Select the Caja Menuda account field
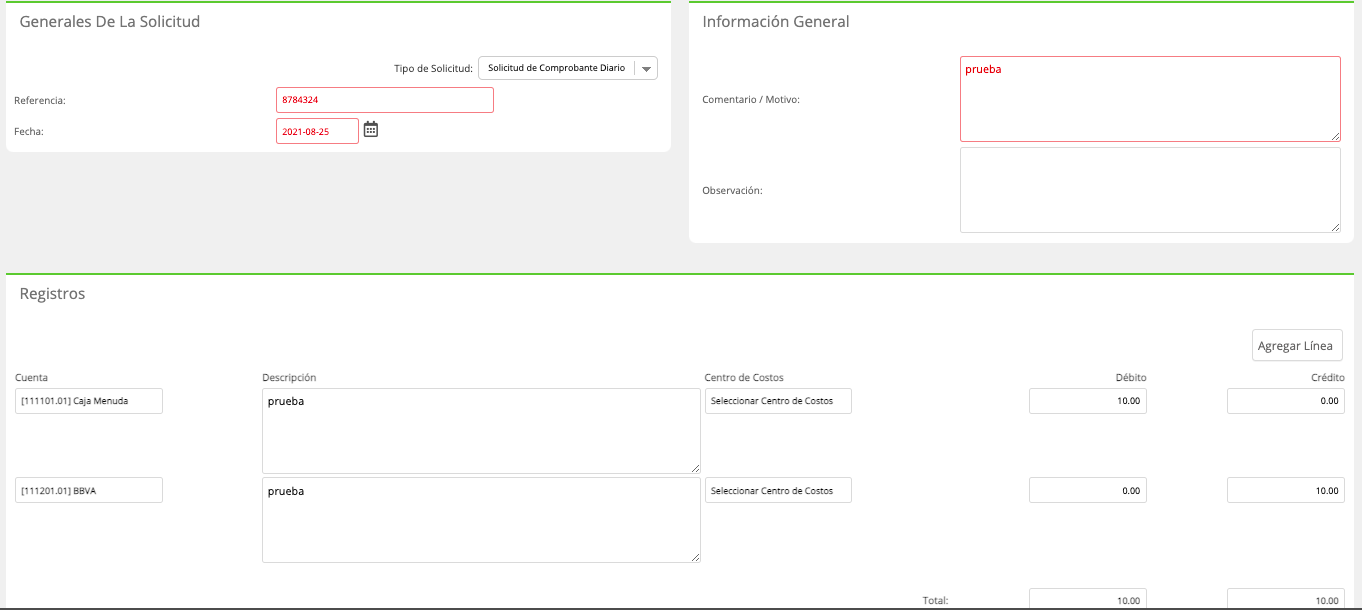Image resolution: width=1362 pixels, height=610 pixels. [x=89, y=401]
